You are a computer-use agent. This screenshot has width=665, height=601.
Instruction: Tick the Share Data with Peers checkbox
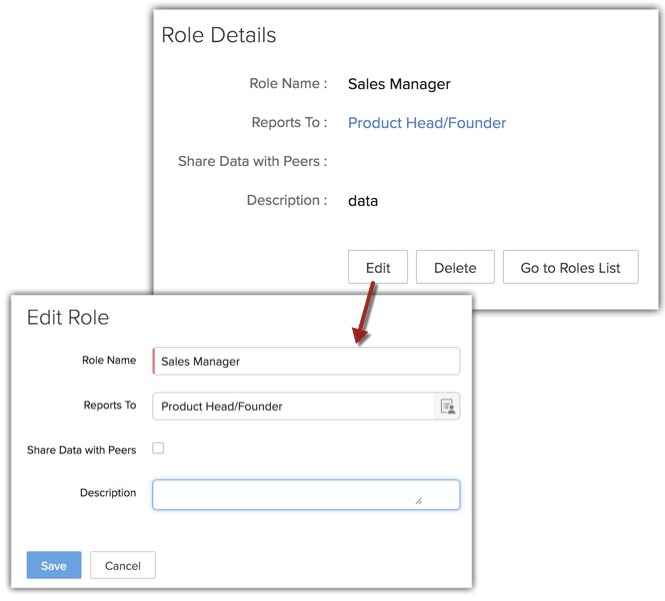pos(158,448)
